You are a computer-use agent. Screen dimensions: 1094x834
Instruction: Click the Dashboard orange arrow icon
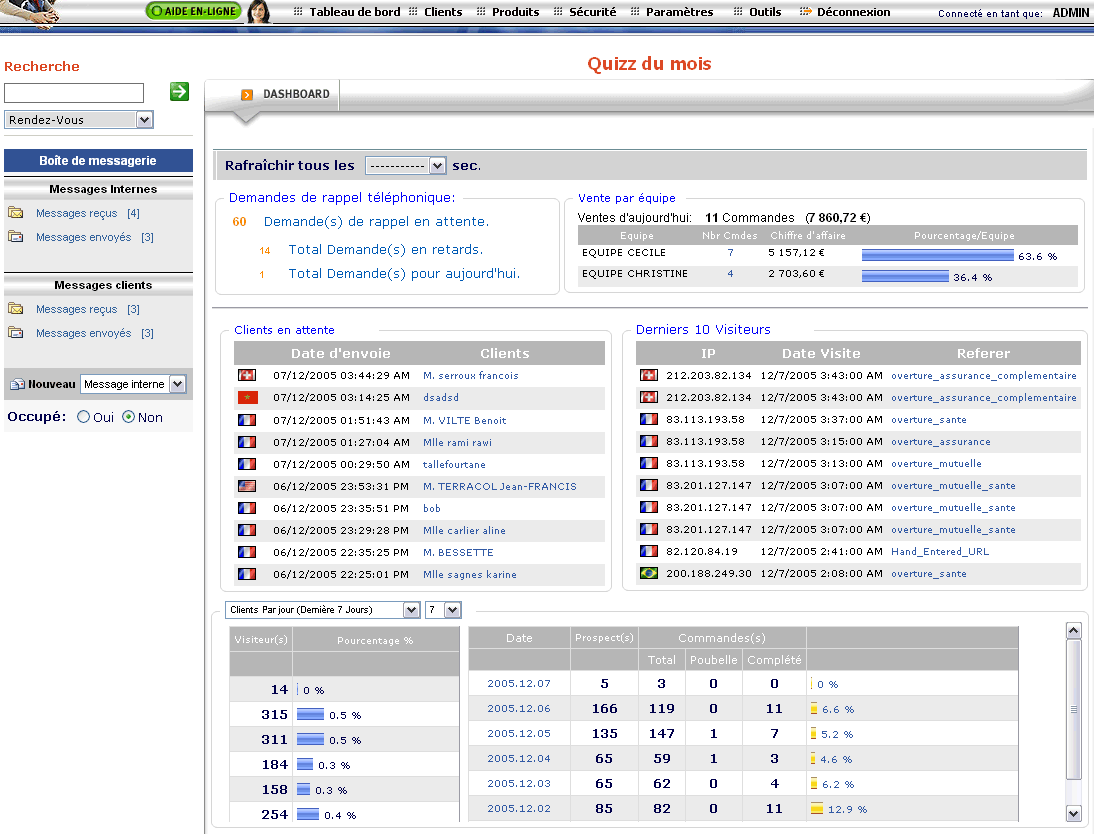[x=247, y=95]
